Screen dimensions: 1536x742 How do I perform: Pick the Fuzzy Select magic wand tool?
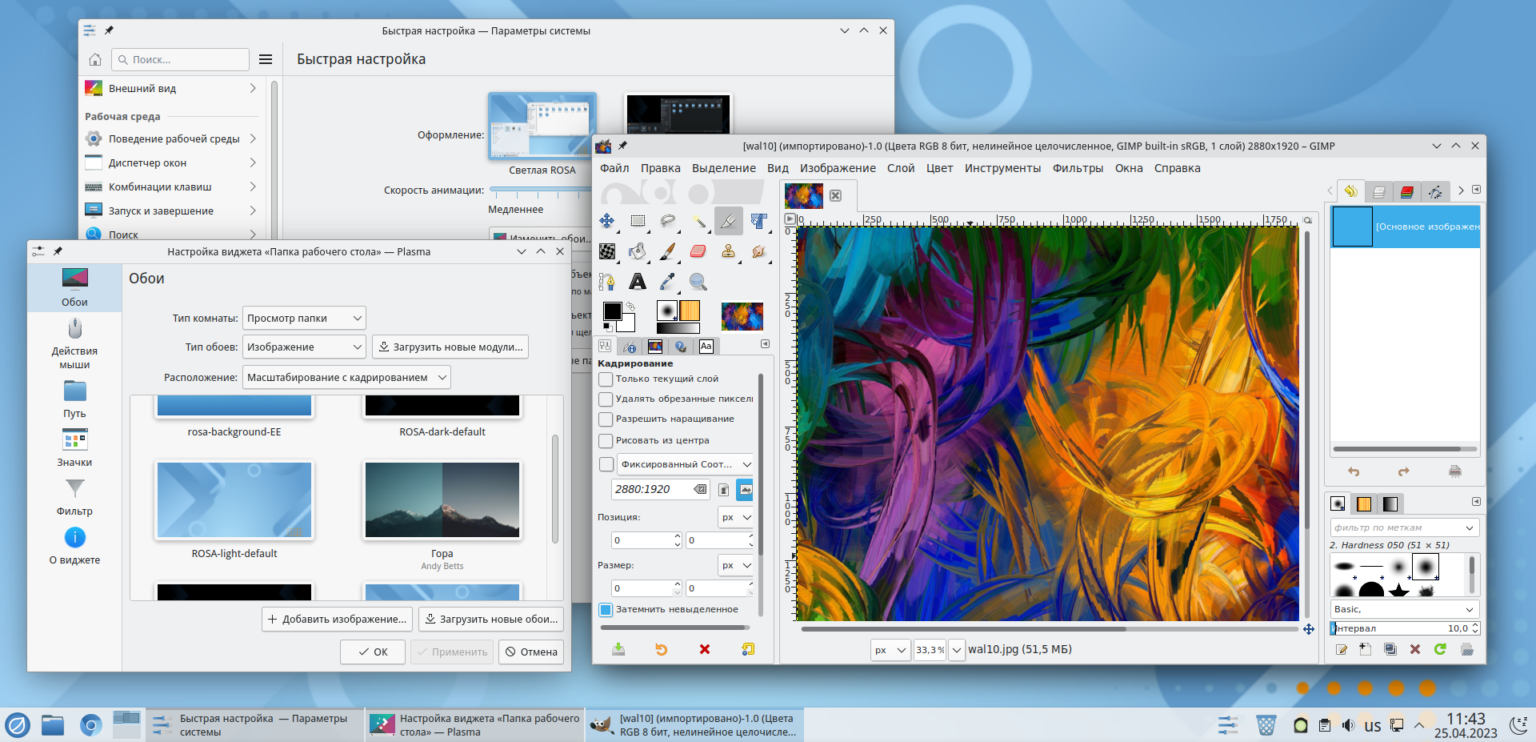[699, 221]
